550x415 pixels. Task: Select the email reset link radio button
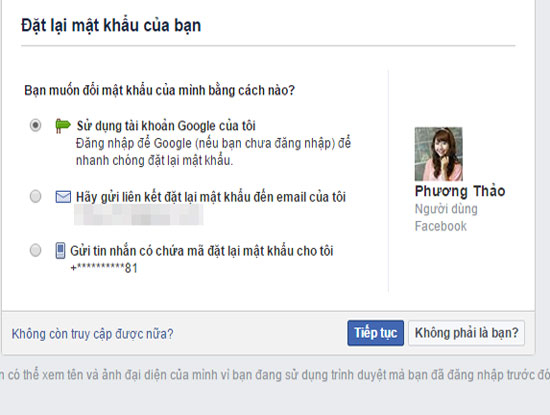pos(35,196)
